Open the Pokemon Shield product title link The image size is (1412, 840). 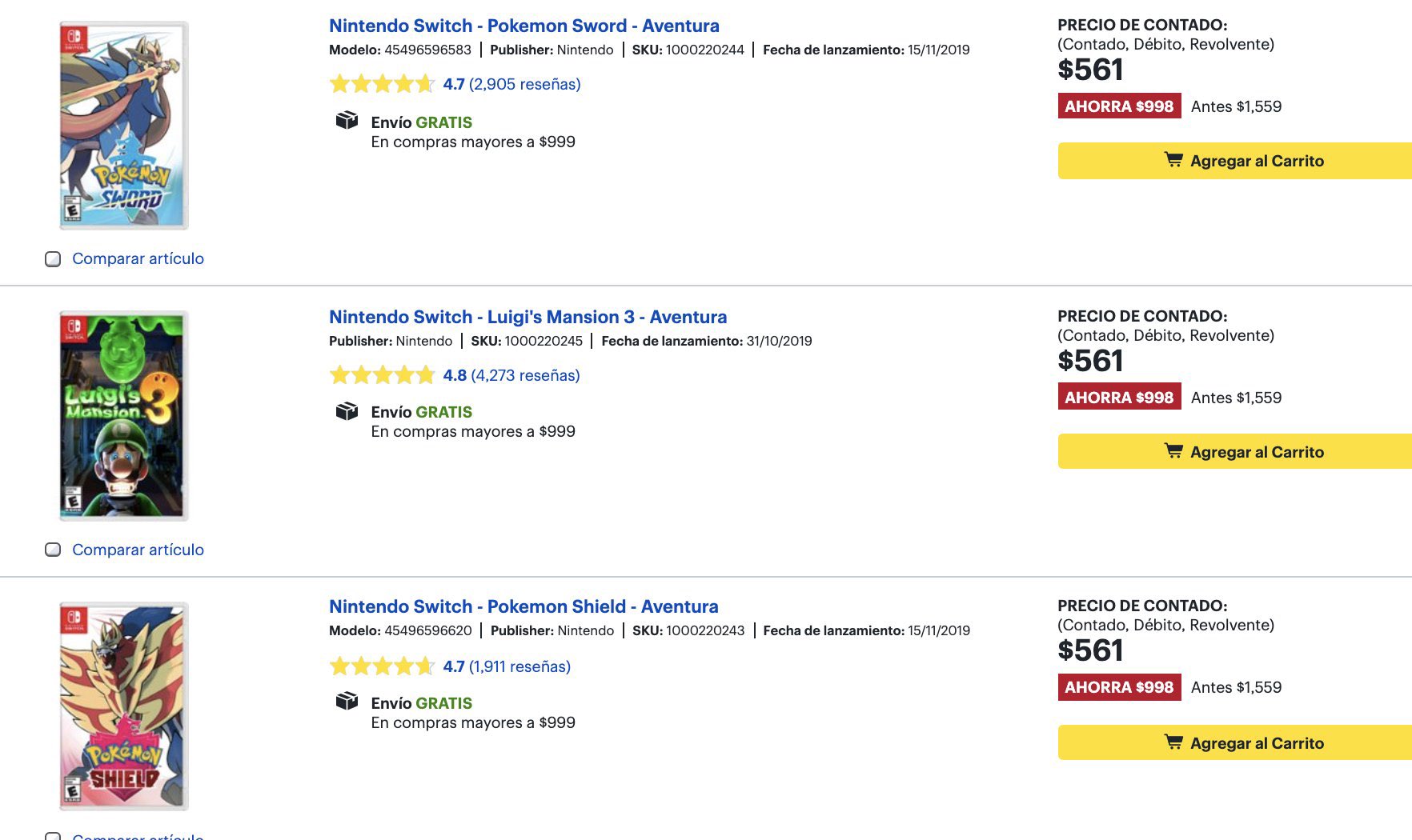[523, 606]
